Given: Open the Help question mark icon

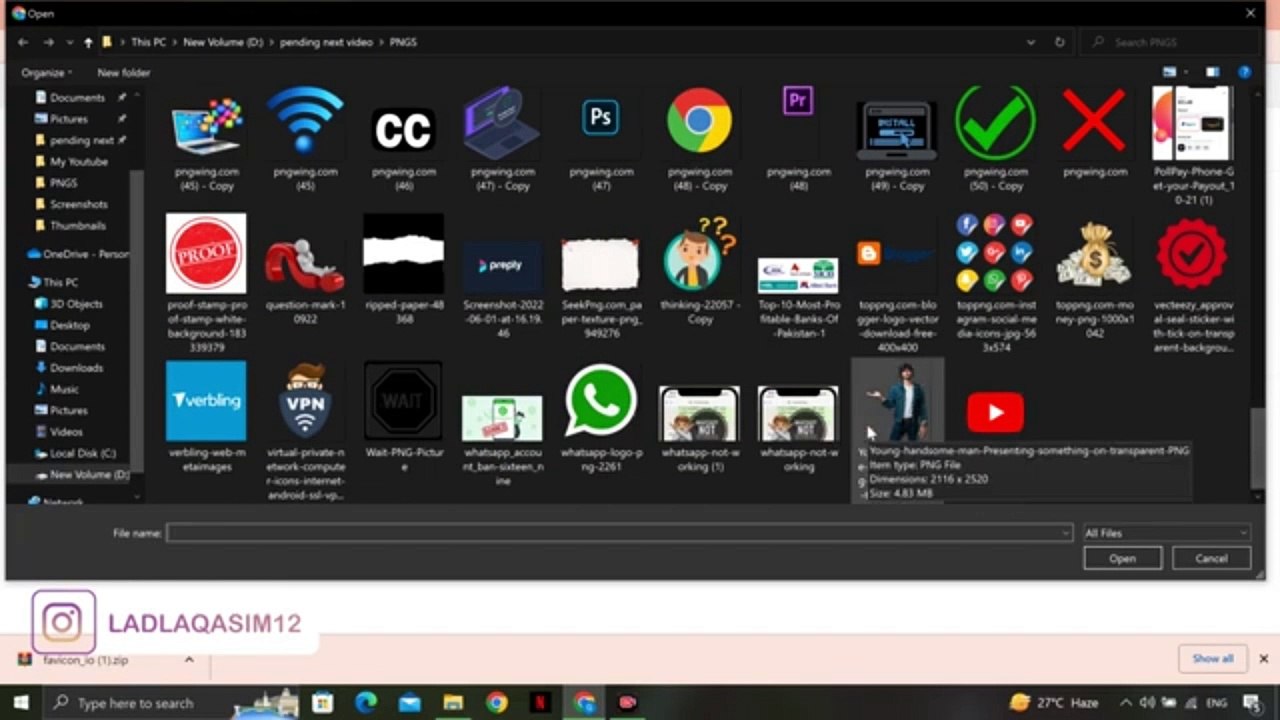Looking at the screenshot, I should click(x=1244, y=72).
